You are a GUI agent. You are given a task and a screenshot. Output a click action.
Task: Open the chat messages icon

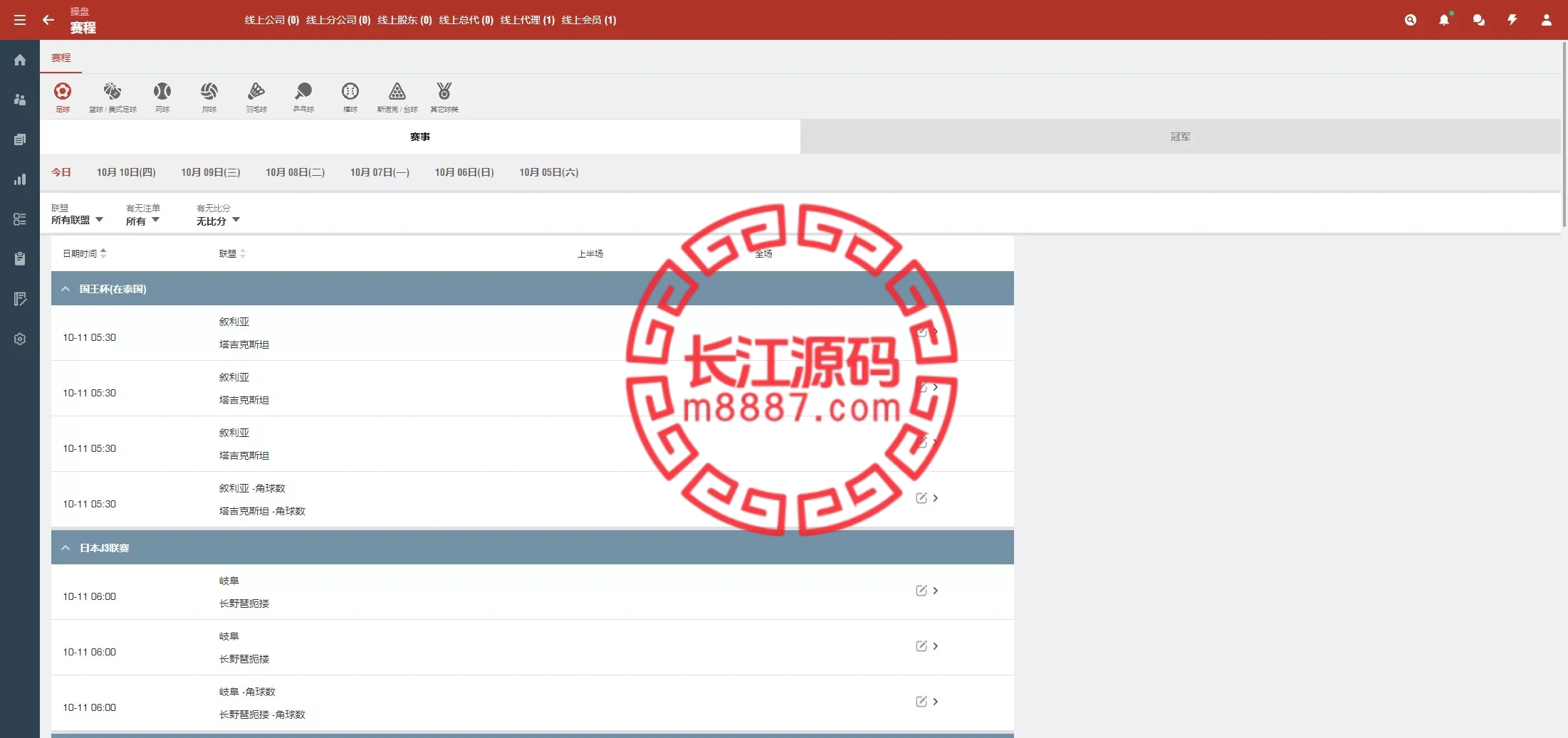[x=1479, y=20]
